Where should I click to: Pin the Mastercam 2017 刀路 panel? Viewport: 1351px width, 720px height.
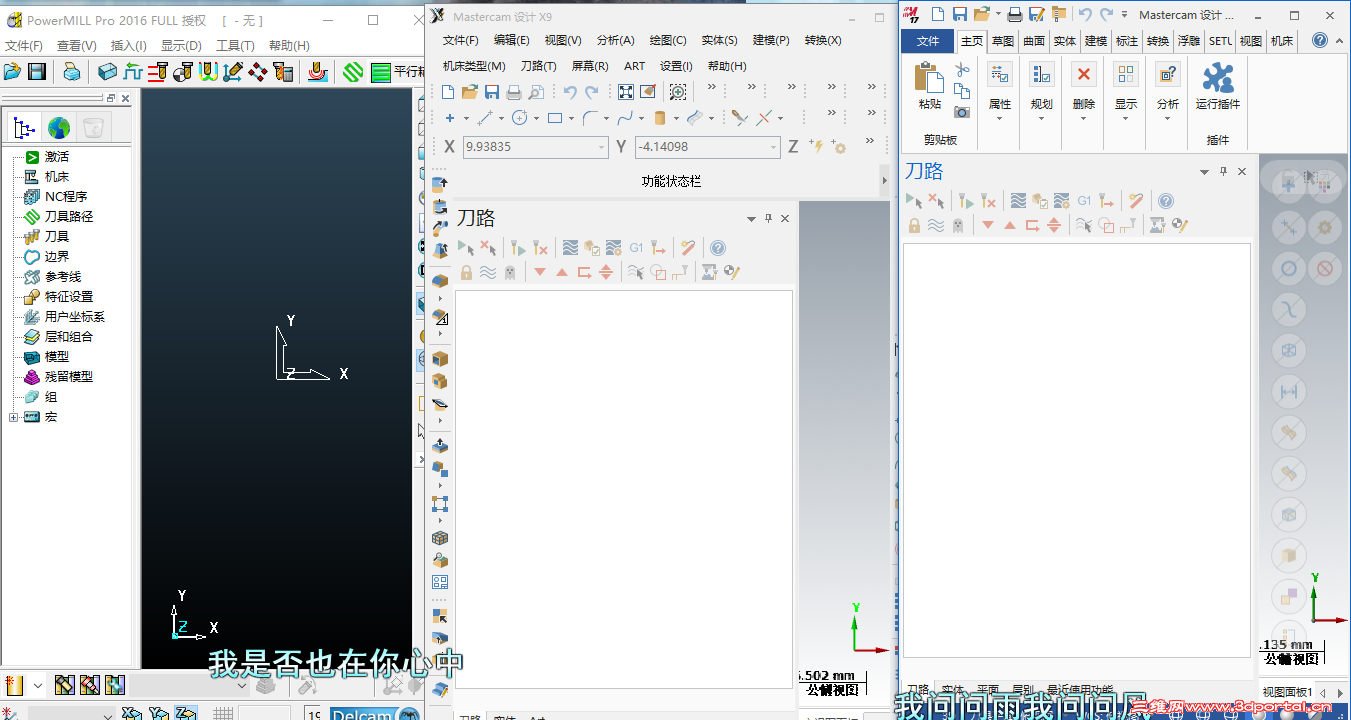pyautogui.click(x=1223, y=172)
